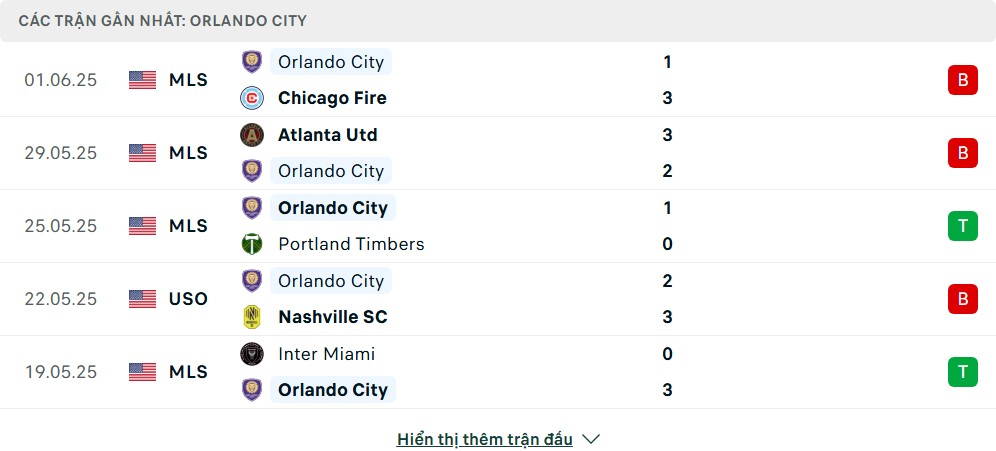Open the Nashville SC team name link
This screenshot has width=996, height=451.
click(332, 317)
